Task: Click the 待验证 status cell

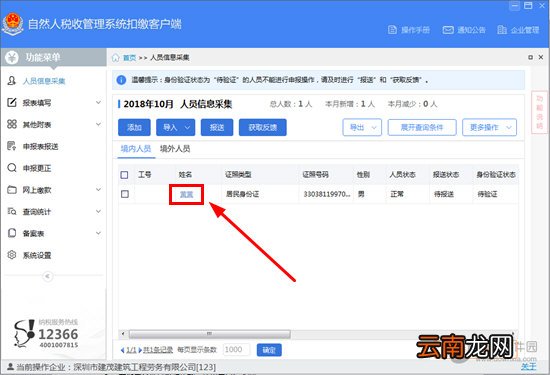Action: [x=487, y=194]
